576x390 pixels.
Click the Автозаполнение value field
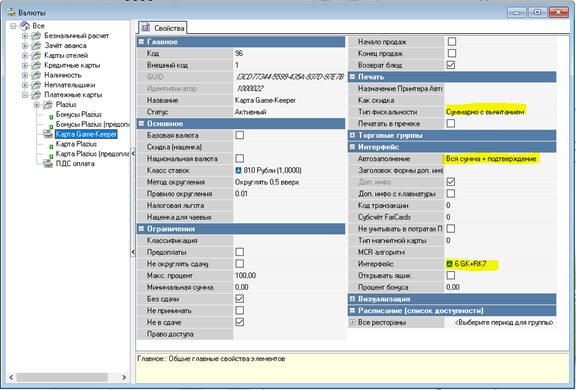tap(500, 159)
